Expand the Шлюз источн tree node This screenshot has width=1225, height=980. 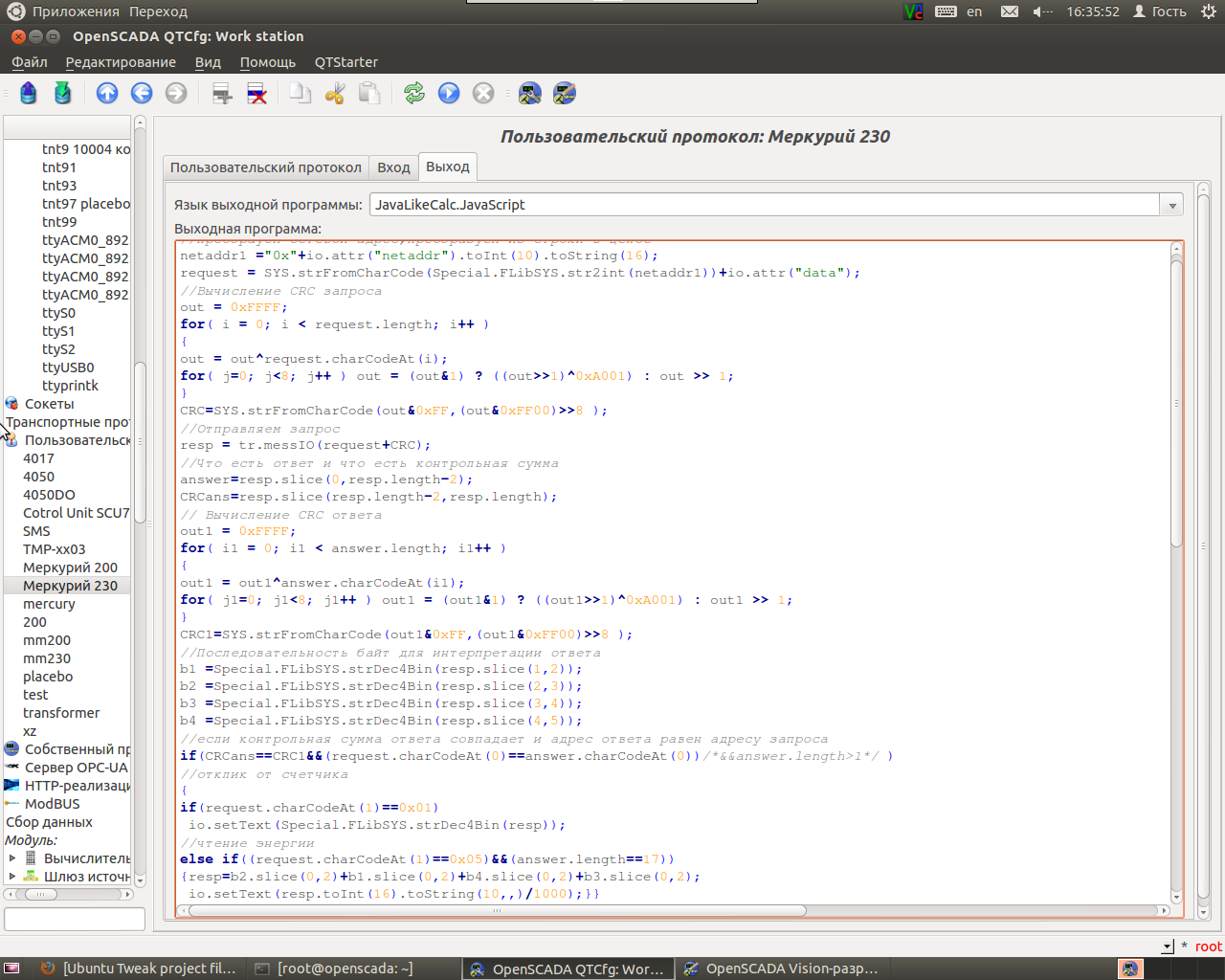click(12, 877)
